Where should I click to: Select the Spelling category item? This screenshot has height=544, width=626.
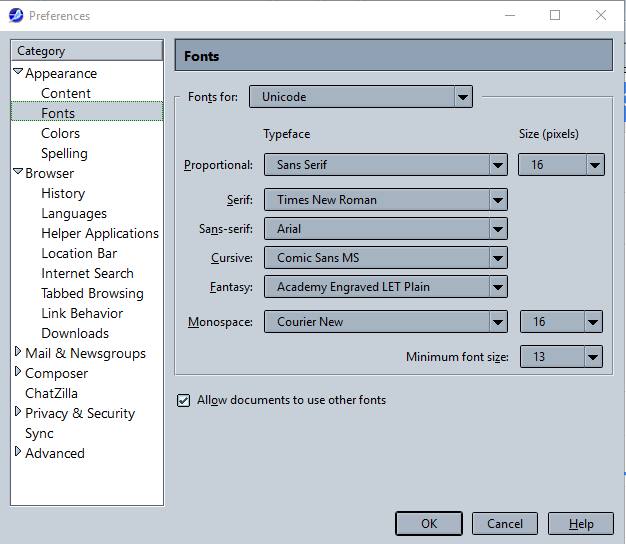coord(64,153)
